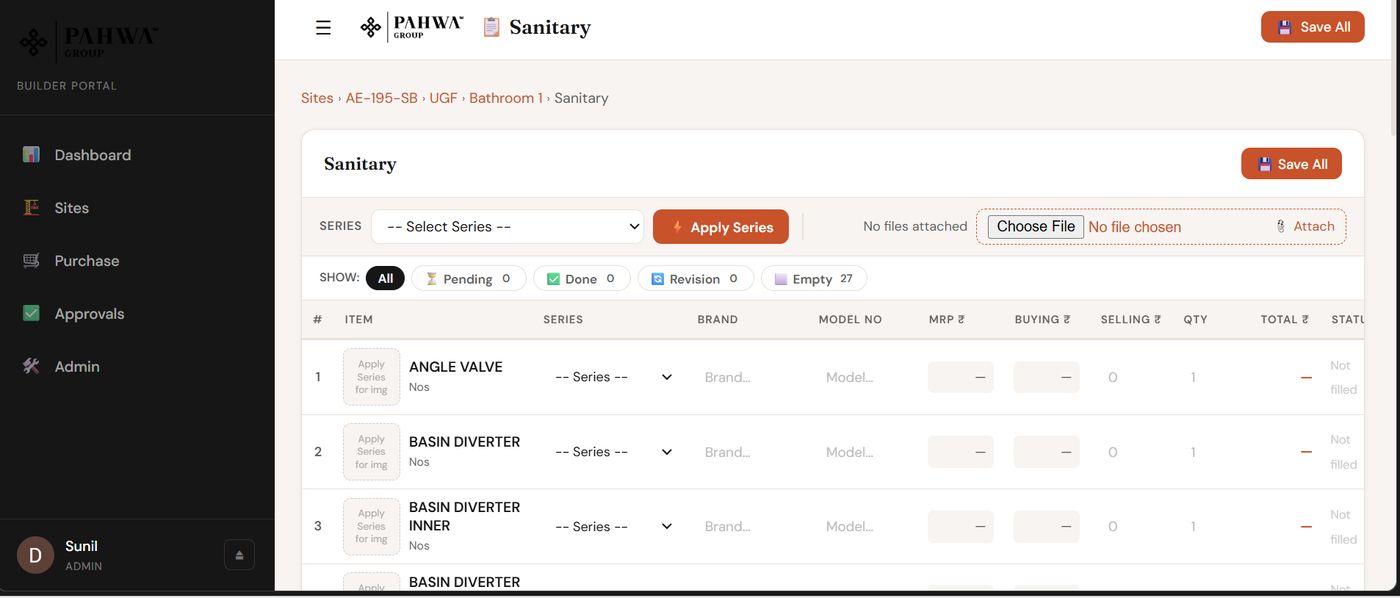Click the Dashboard chart icon in sidebar
Image resolution: width=1400 pixels, height=598 pixels.
(31, 155)
